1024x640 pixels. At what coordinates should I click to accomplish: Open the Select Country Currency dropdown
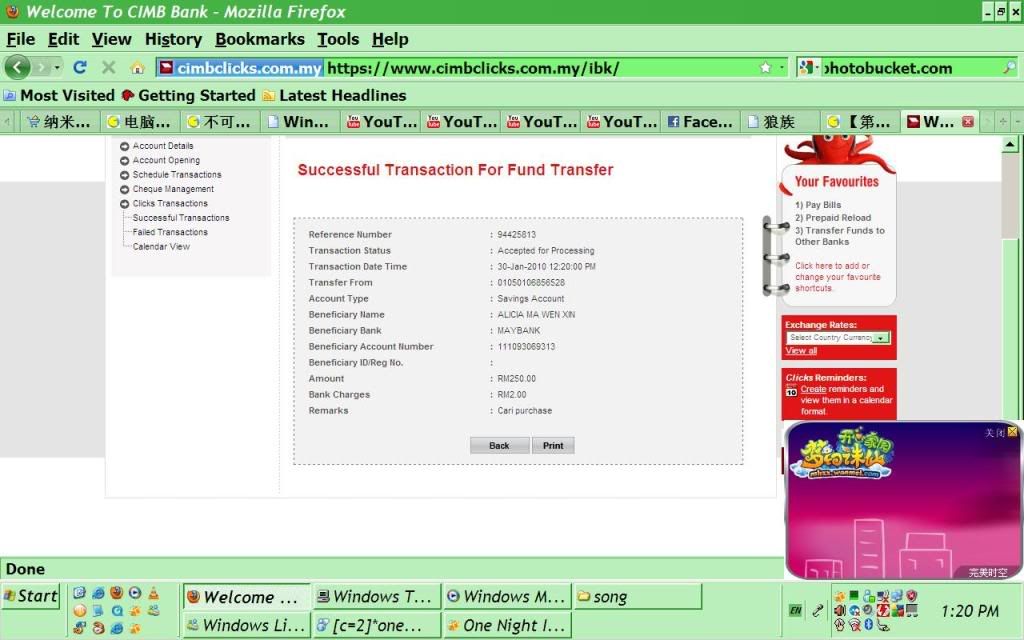[880, 338]
